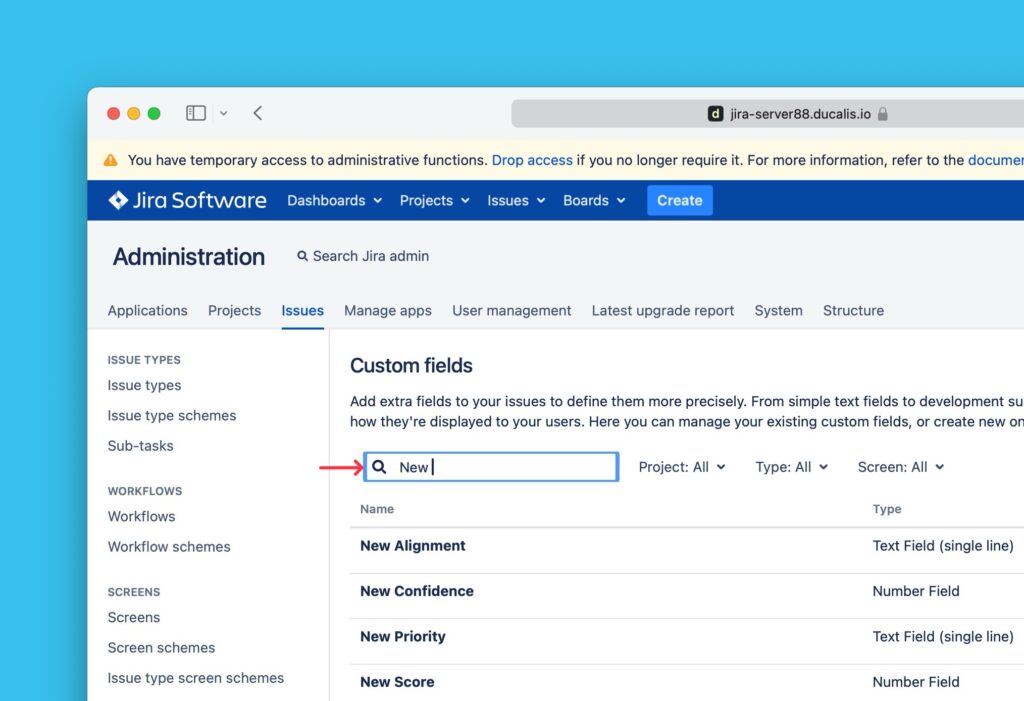Open the User management tab
1024x701 pixels.
(511, 310)
